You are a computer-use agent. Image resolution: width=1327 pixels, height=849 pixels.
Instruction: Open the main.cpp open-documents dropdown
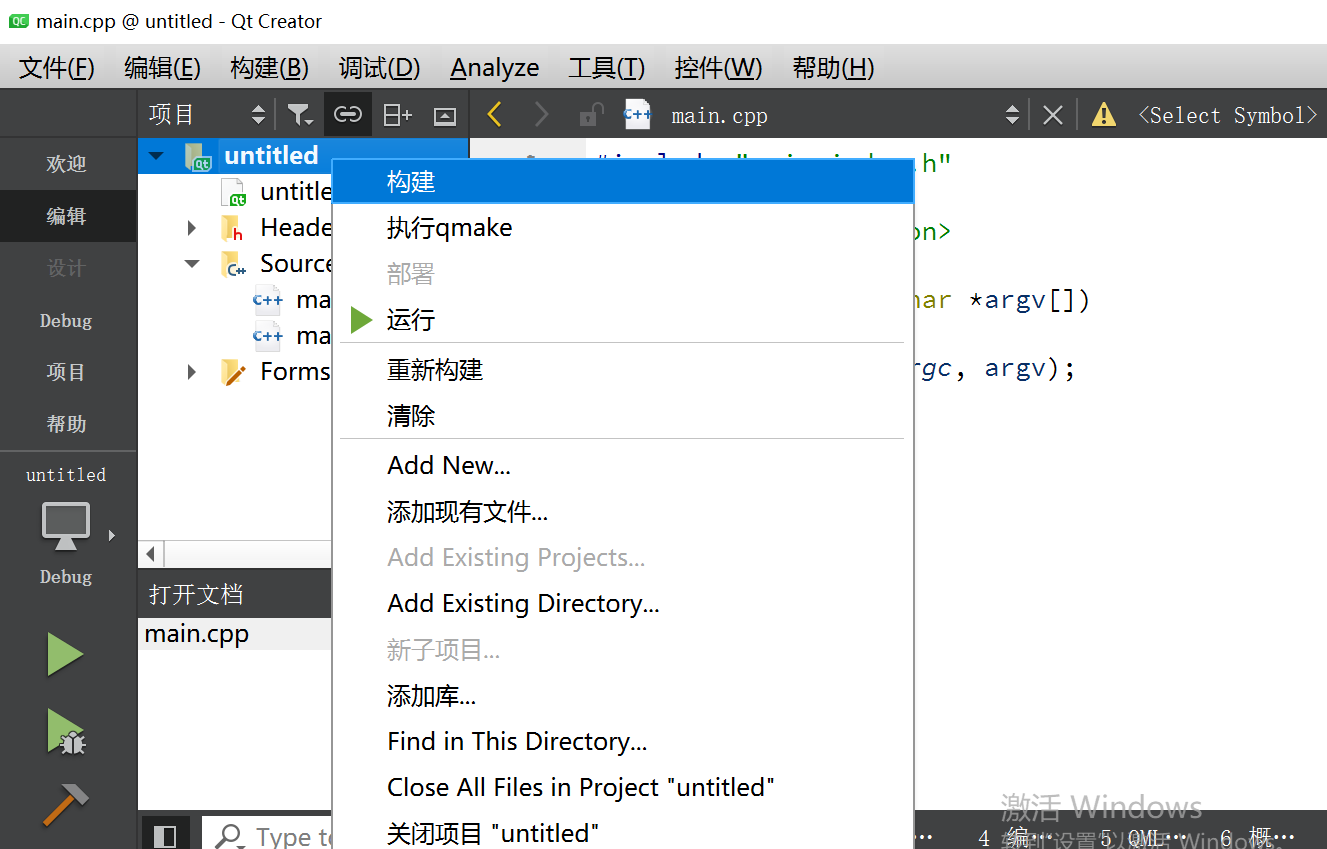1012,115
